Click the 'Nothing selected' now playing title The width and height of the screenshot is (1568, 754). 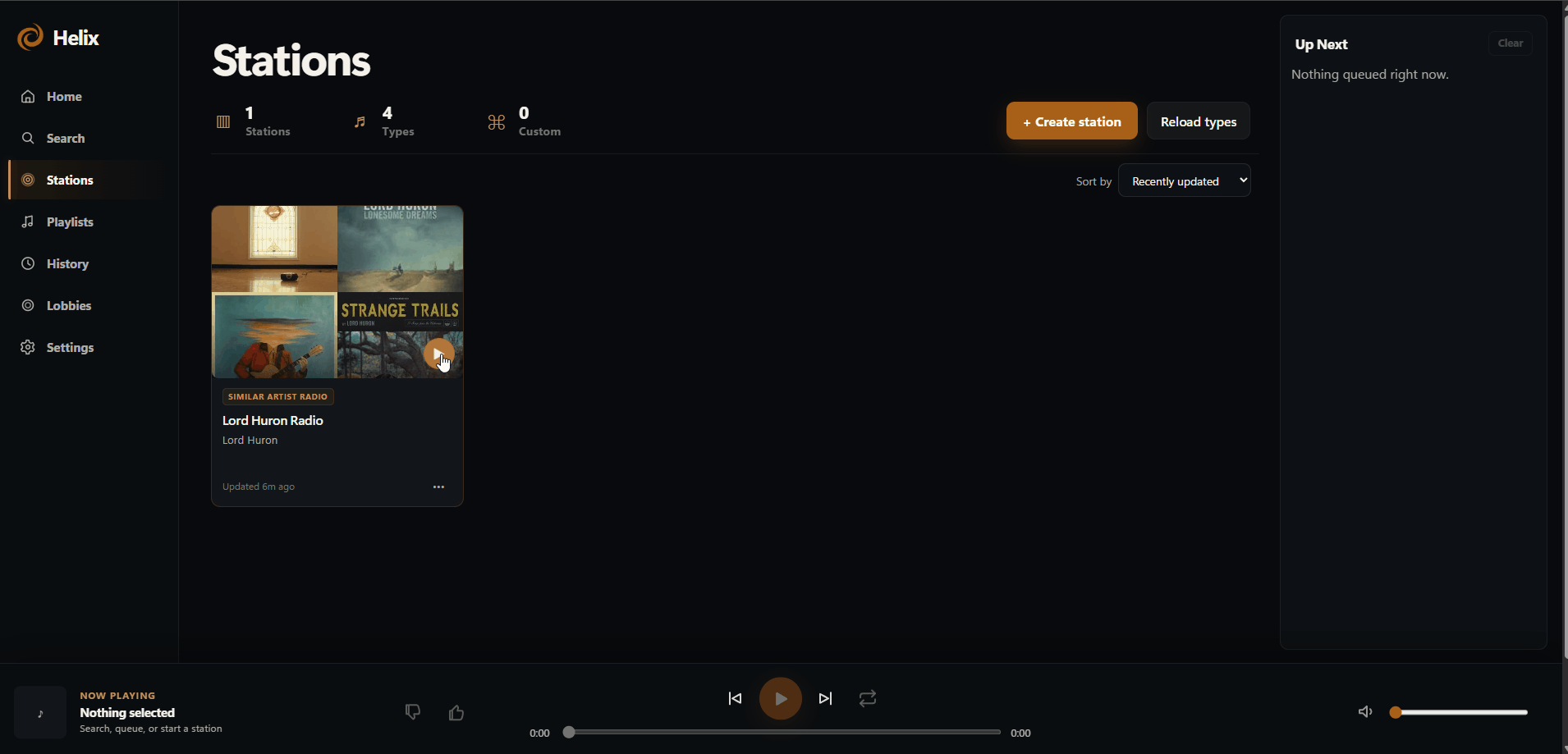point(127,713)
